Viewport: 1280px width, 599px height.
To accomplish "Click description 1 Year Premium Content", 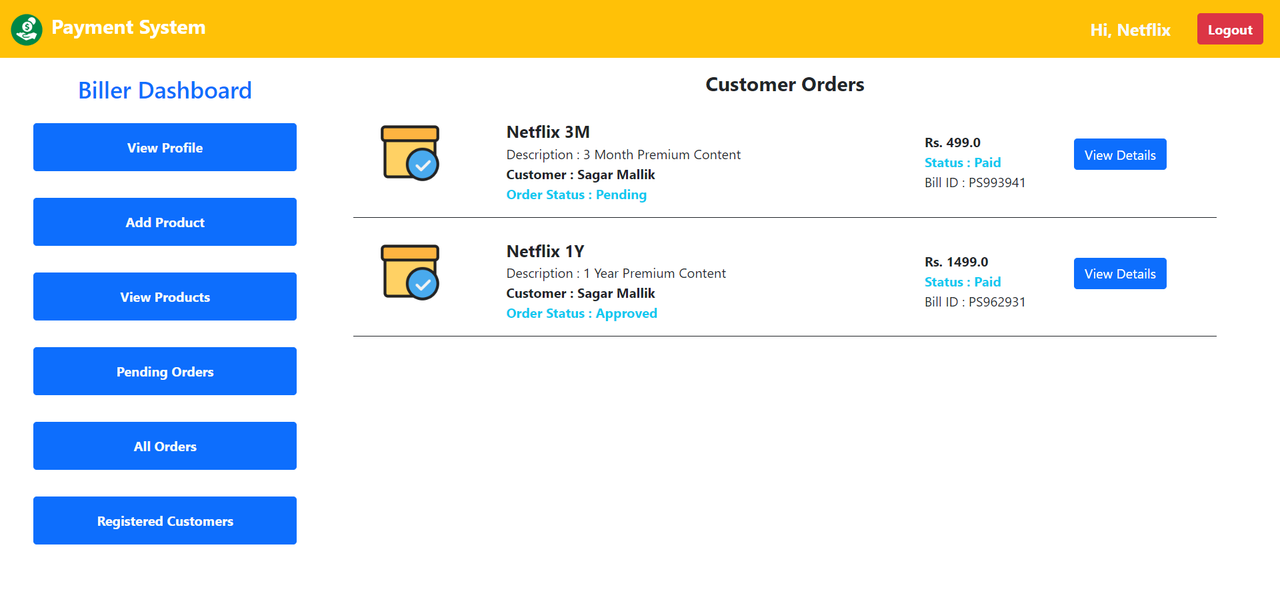I will [x=616, y=274].
